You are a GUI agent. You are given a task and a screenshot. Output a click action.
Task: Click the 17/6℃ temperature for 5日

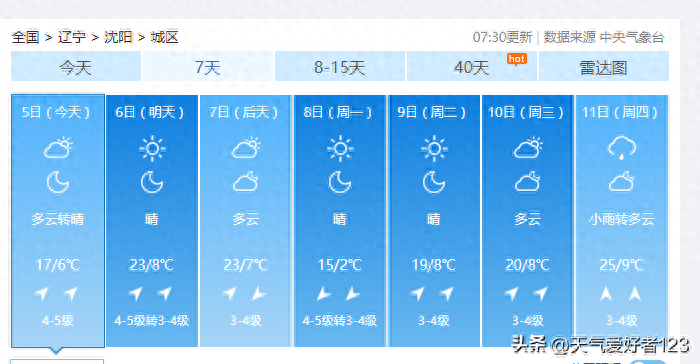click(x=58, y=265)
